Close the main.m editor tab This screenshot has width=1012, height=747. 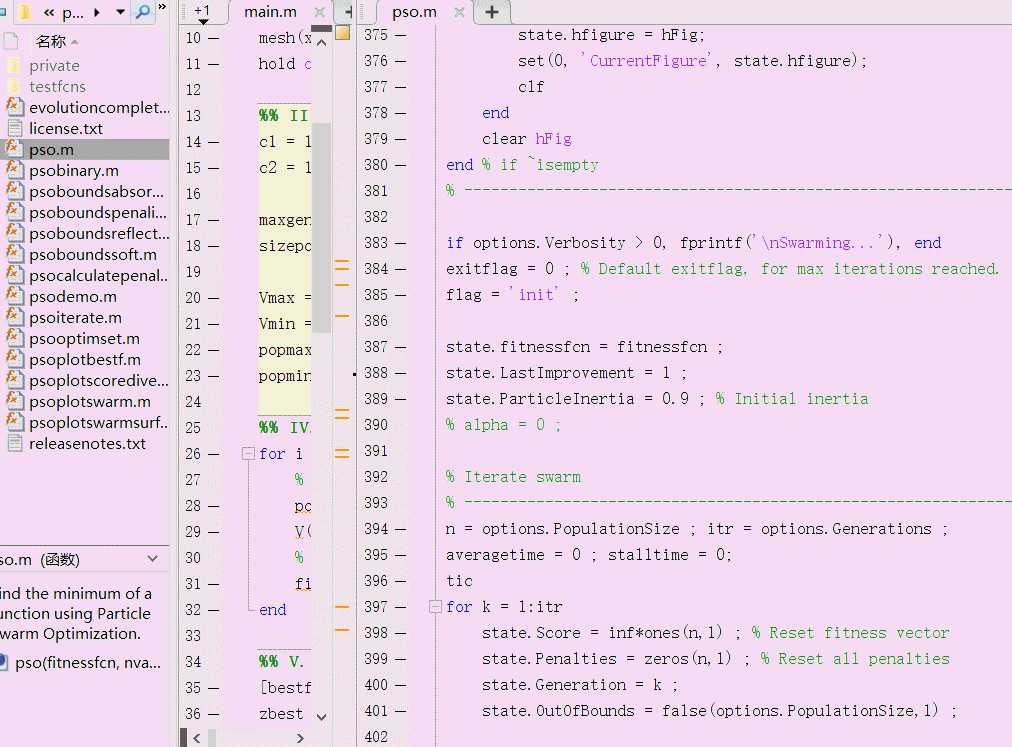tap(319, 12)
